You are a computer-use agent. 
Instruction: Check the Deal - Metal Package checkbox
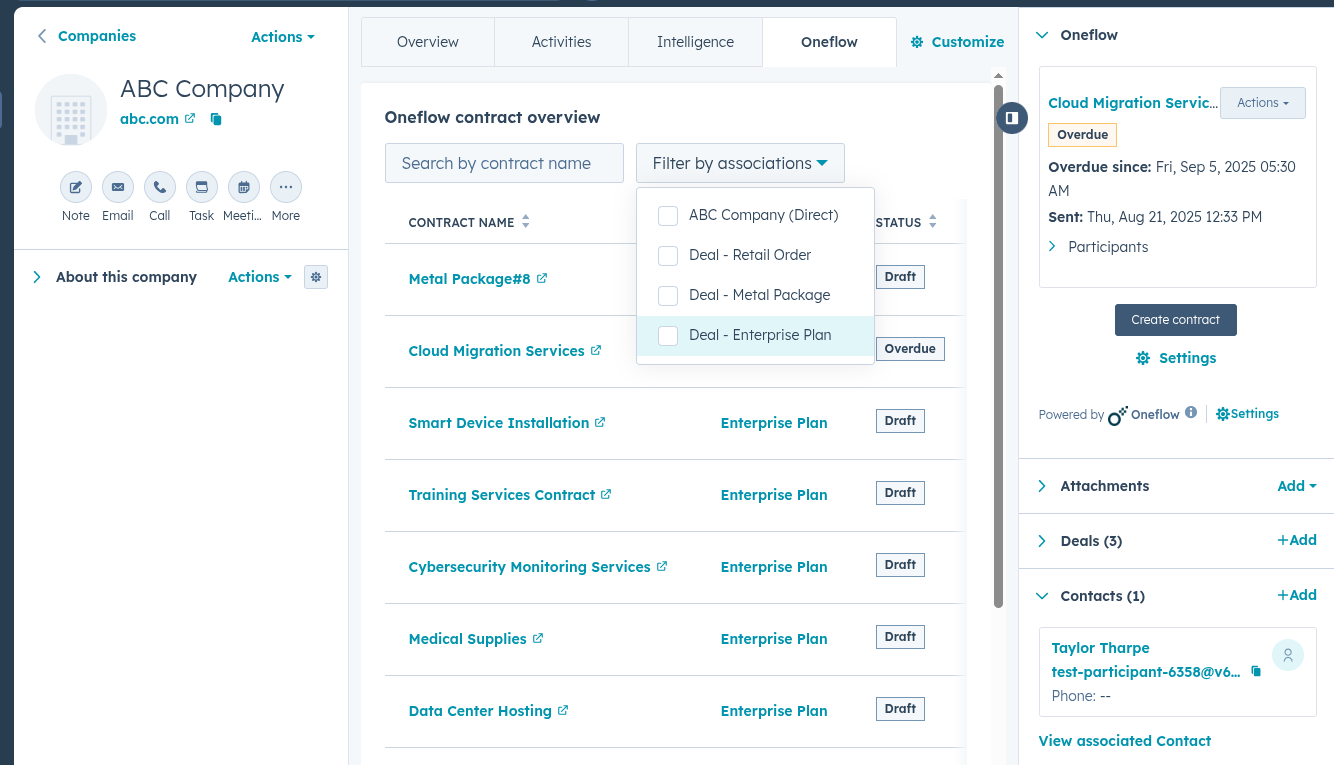pyautogui.click(x=668, y=295)
